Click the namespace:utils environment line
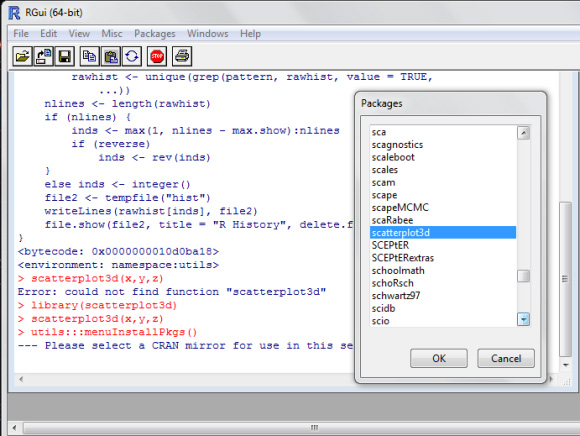 [x=118, y=265]
